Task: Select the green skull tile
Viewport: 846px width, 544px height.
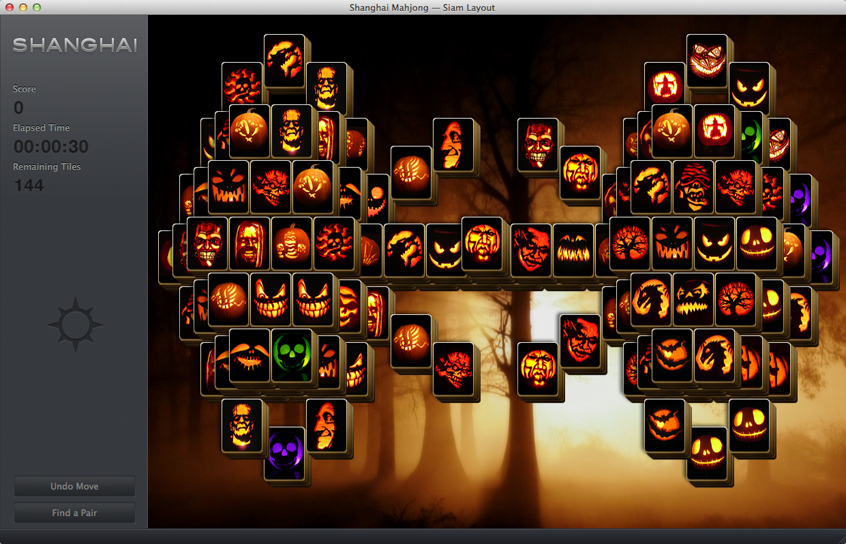Action: coord(292,356)
